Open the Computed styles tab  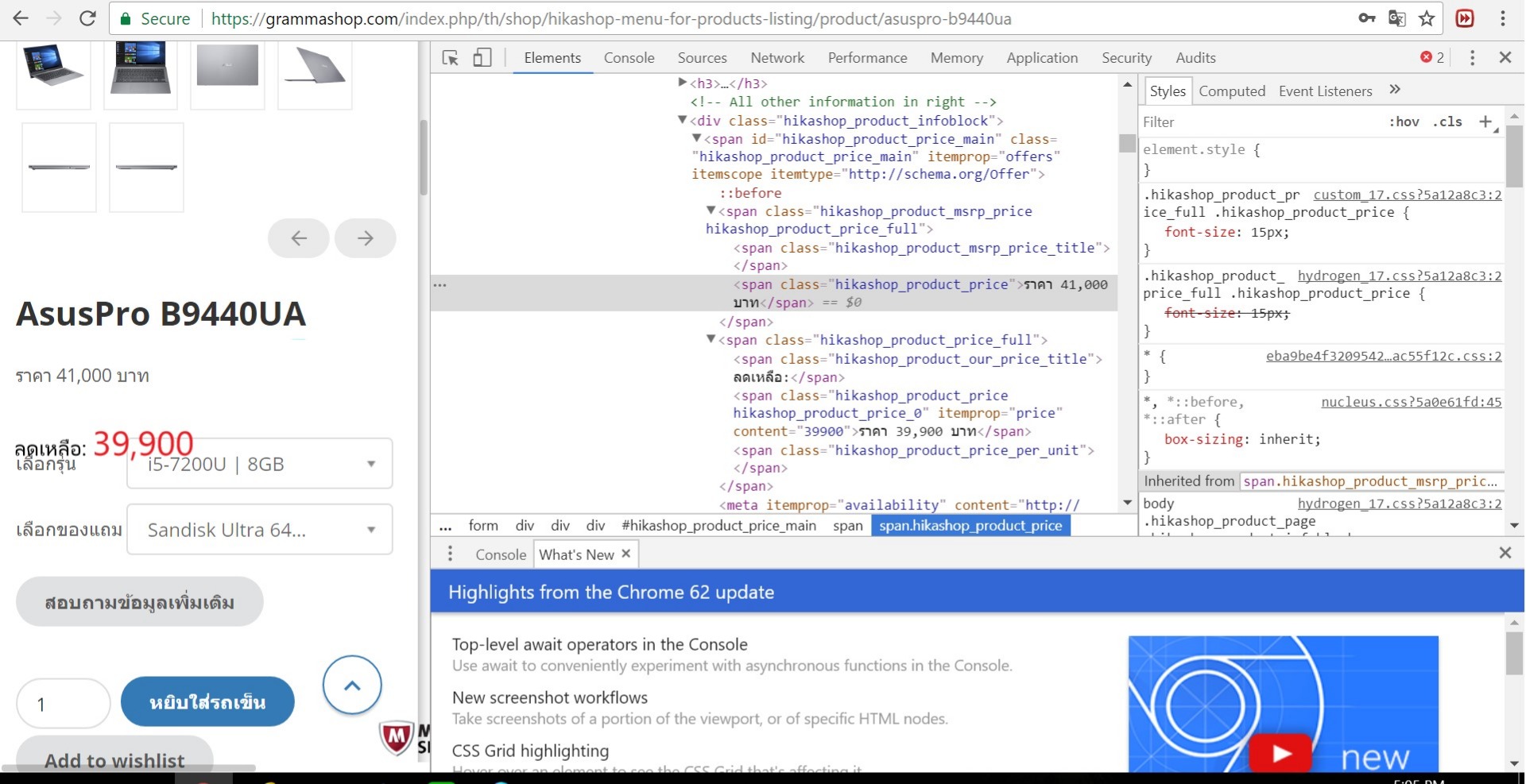[x=1231, y=91]
